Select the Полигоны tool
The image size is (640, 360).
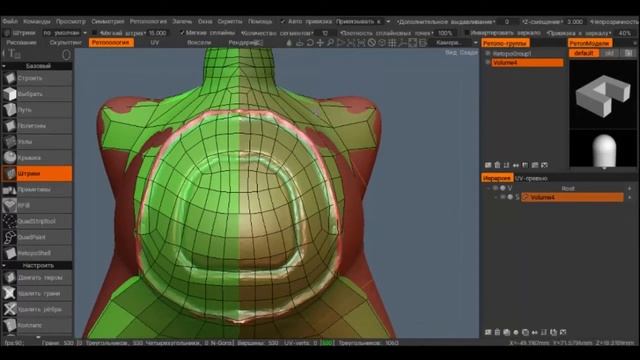[x=37, y=126]
